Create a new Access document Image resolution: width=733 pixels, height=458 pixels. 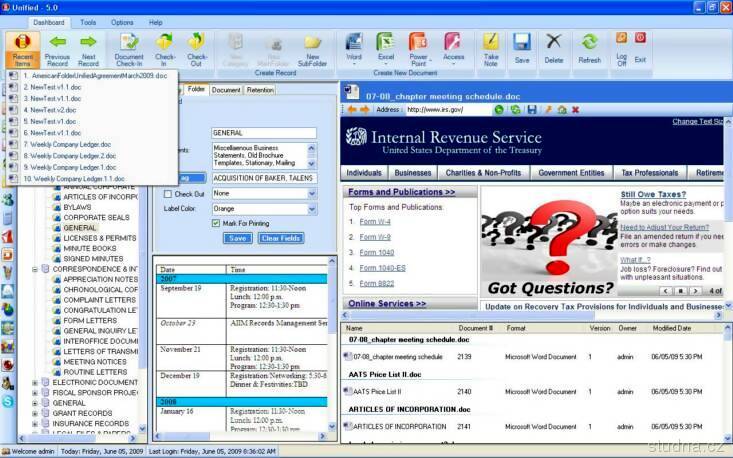(453, 49)
